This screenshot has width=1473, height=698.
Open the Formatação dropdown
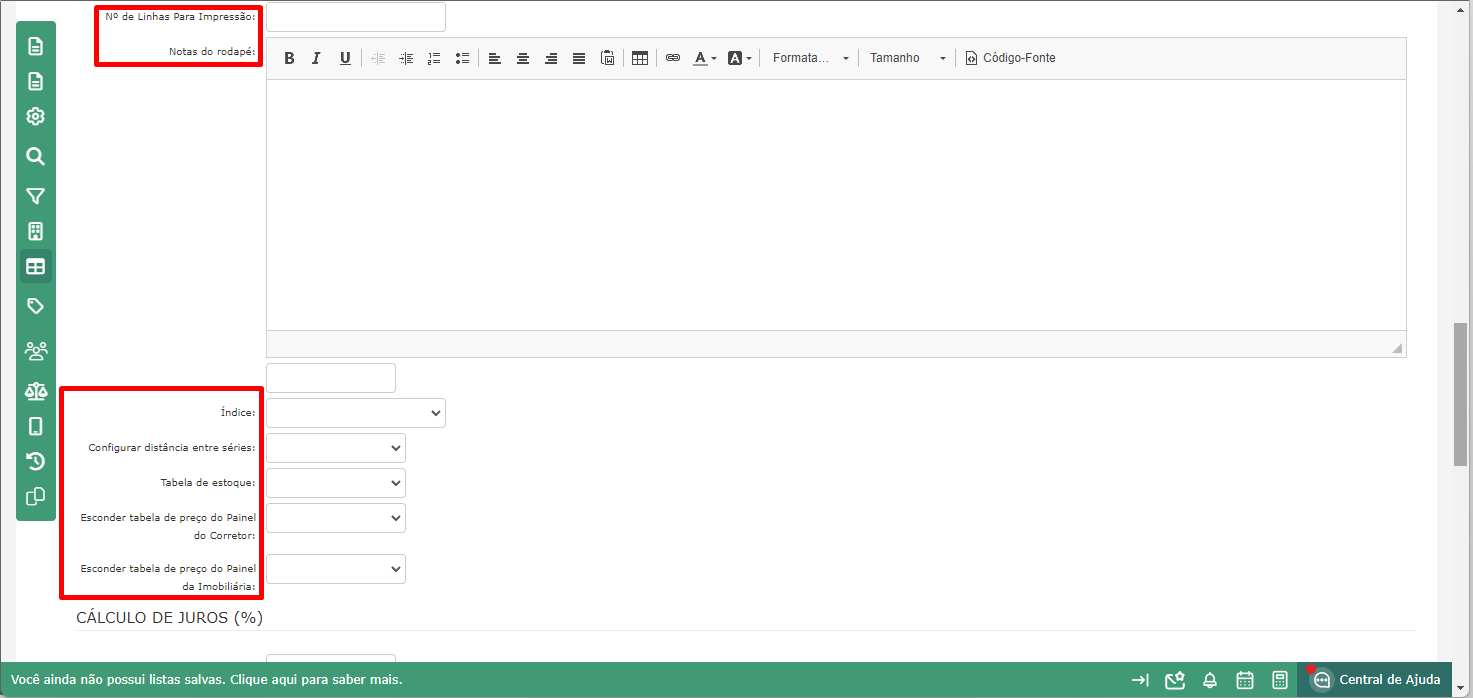click(x=810, y=58)
